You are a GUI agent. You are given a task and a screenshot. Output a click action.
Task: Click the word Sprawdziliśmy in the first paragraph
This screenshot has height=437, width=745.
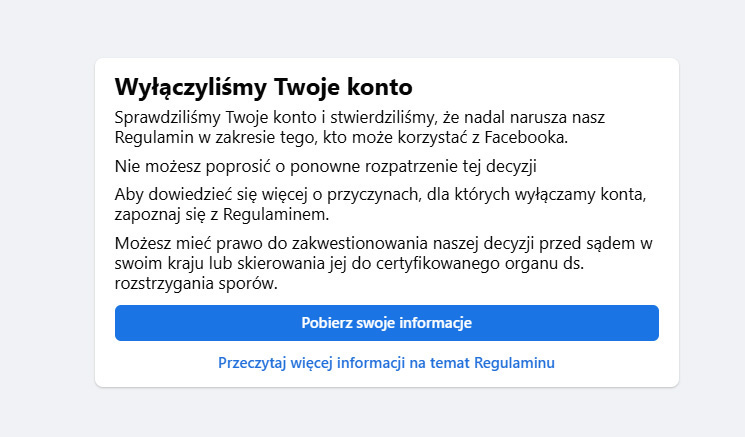[166, 117]
